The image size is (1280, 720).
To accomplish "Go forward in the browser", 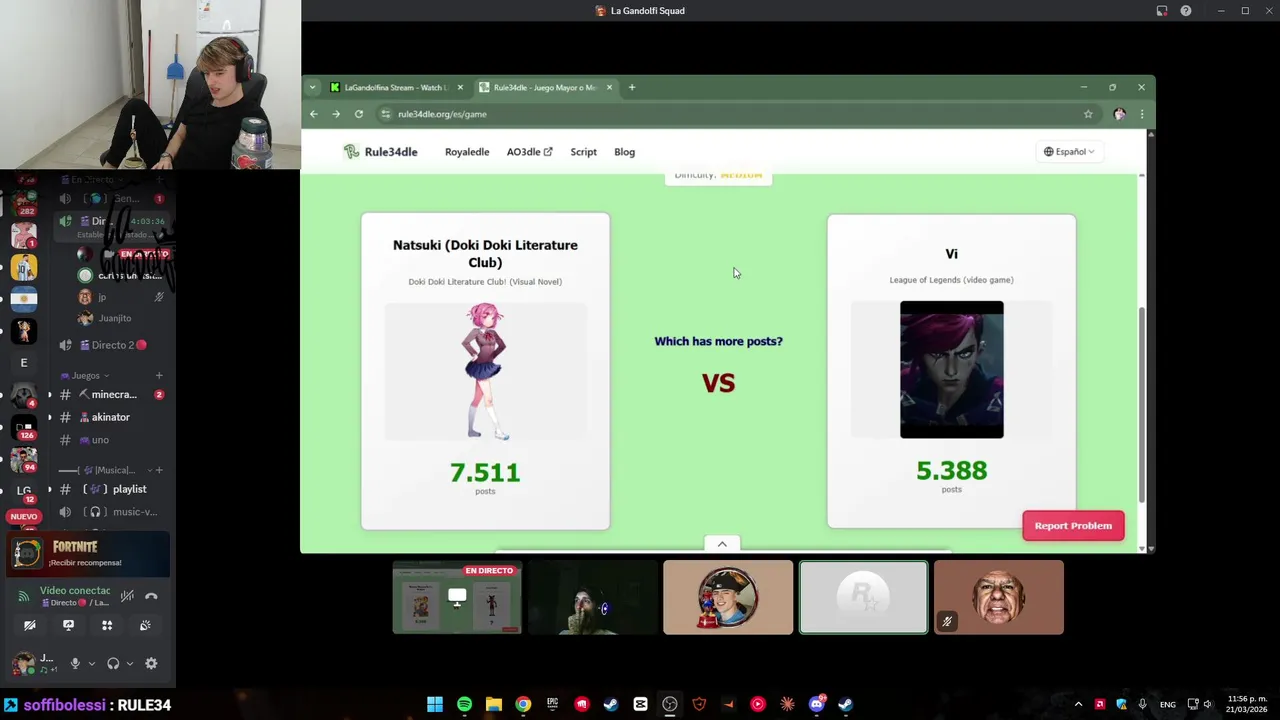I will pos(336,114).
